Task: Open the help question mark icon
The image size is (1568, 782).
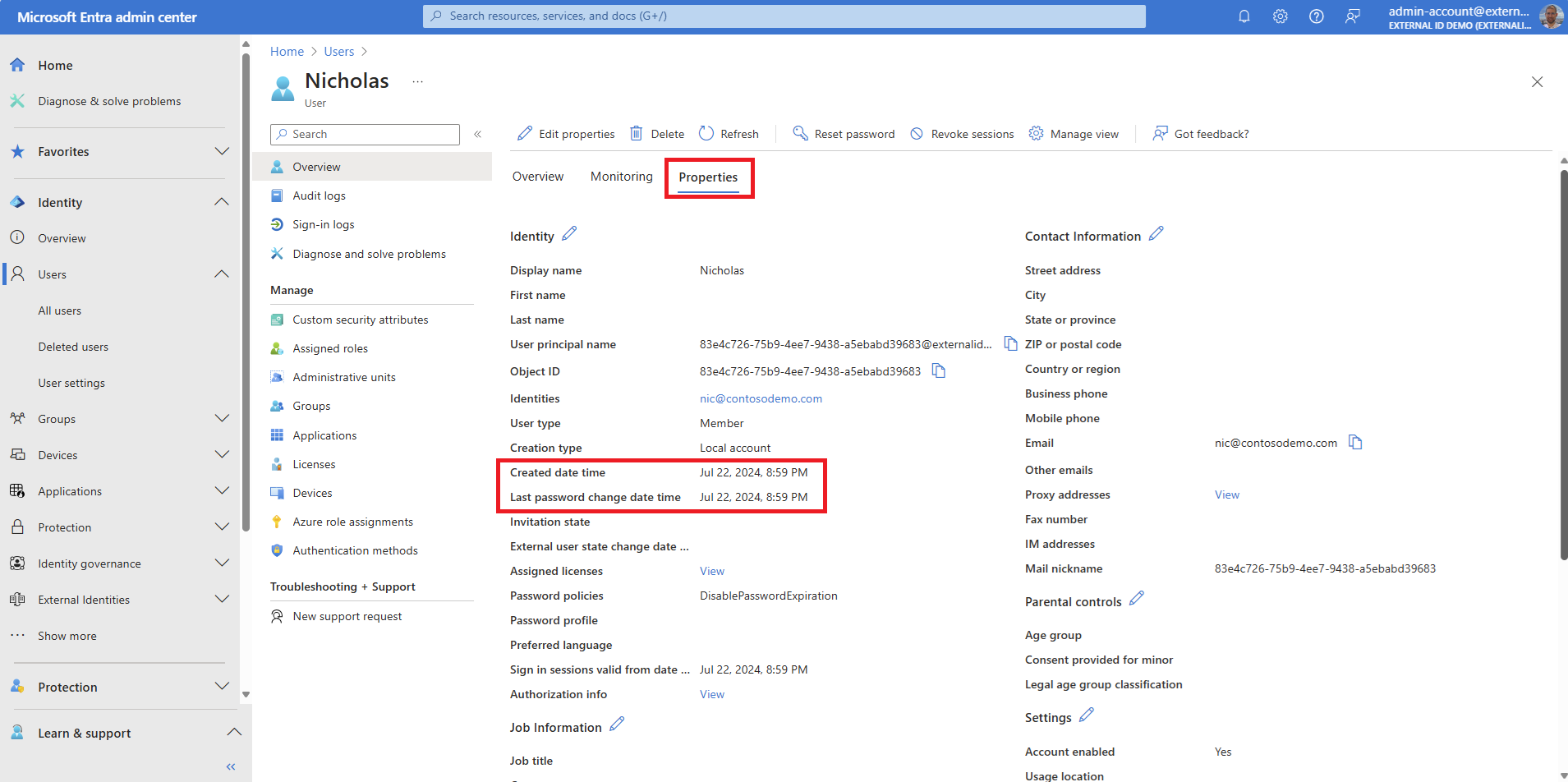Action: tap(1316, 16)
